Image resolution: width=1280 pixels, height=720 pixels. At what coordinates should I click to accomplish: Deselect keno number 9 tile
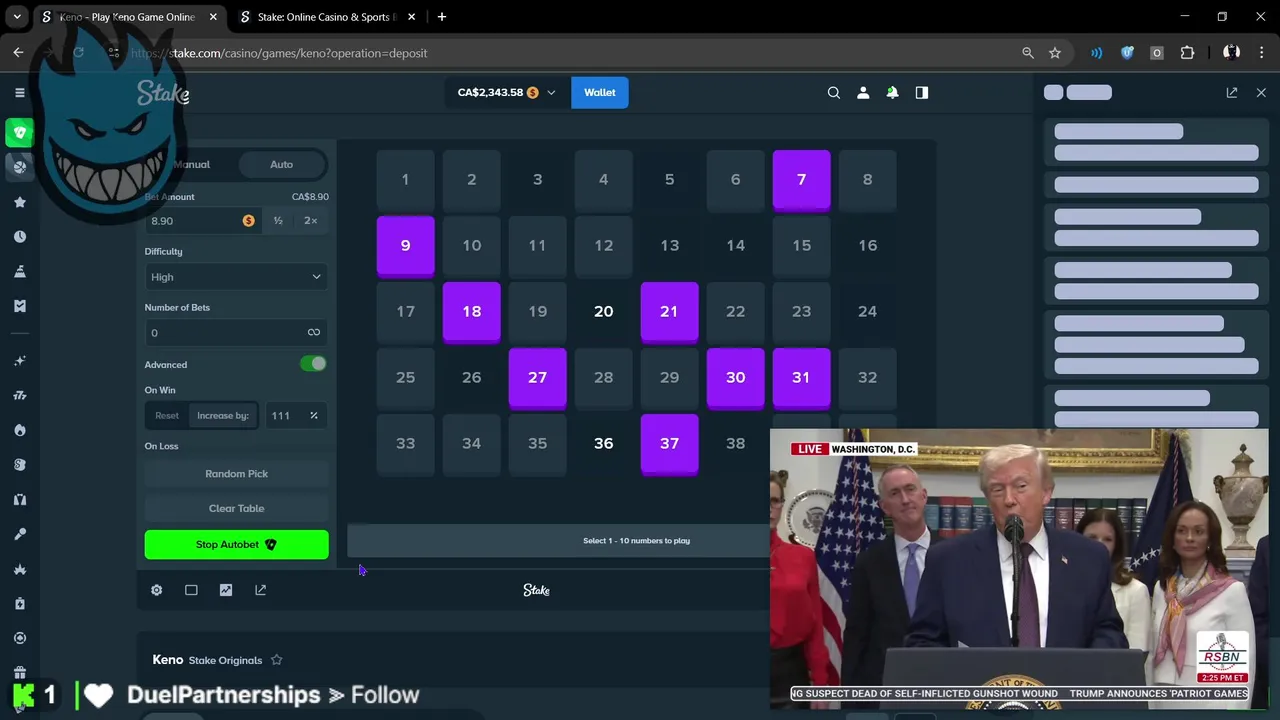click(405, 247)
